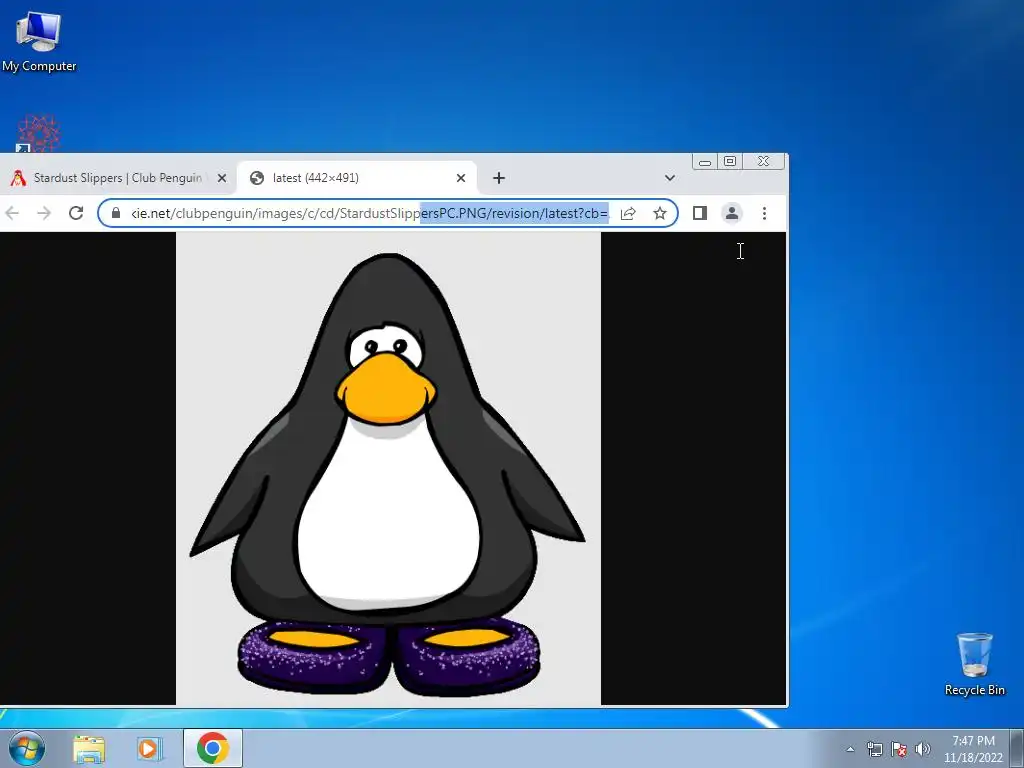Close the Chrome window
Image resolution: width=1024 pixels, height=768 pixels.
pyautogui.click(x=763, y=161)
